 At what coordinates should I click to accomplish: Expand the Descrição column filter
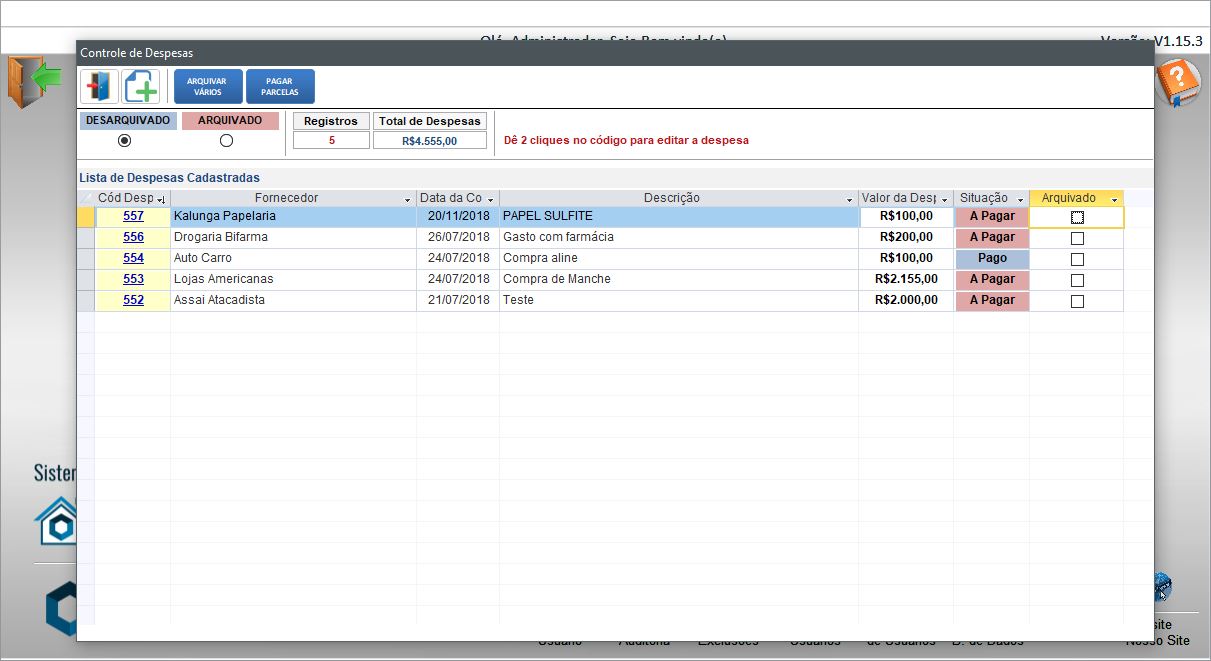click(850, 199)
